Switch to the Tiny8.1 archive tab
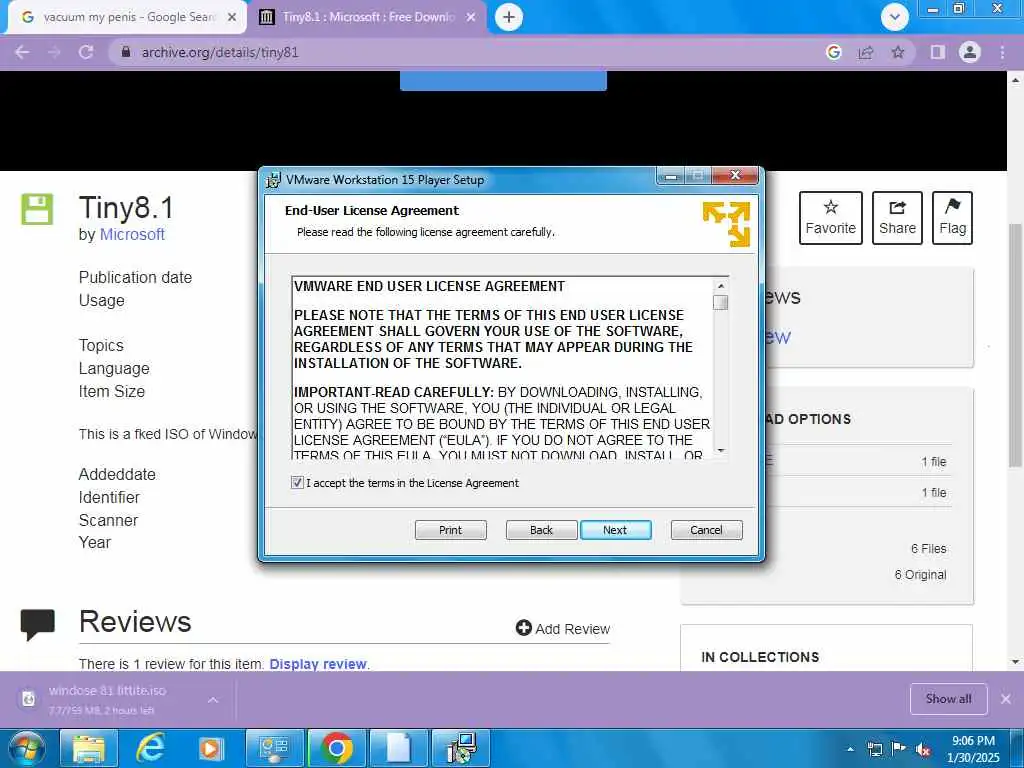The image size is (1024, 768). click(367, 17)
